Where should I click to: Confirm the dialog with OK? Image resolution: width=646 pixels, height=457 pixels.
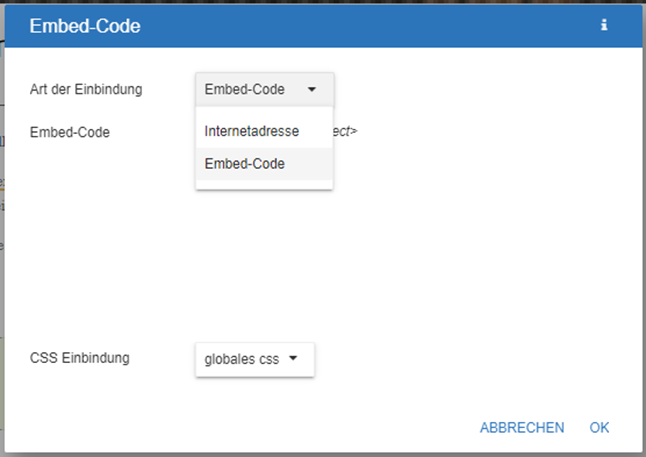599,427
